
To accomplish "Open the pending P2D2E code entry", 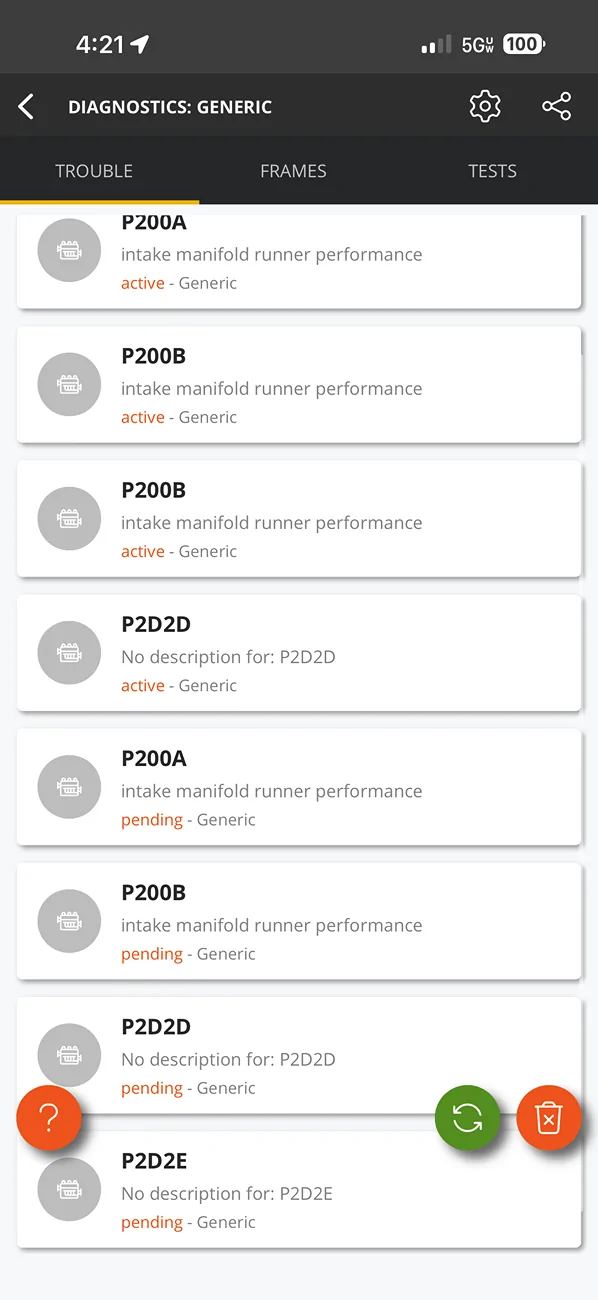I will click(299, 1189).
